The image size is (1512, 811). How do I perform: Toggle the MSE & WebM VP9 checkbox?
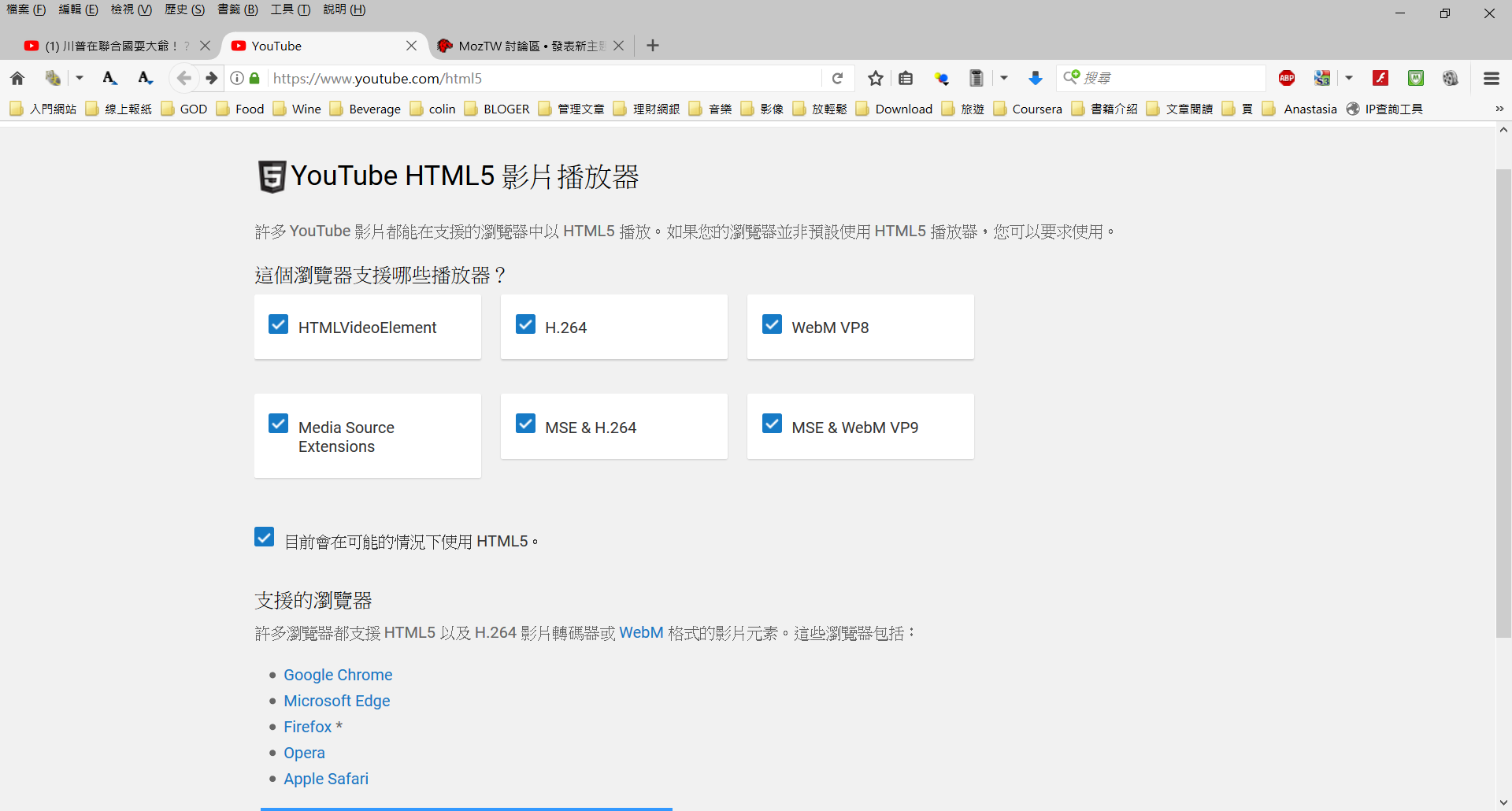(773, 424)
